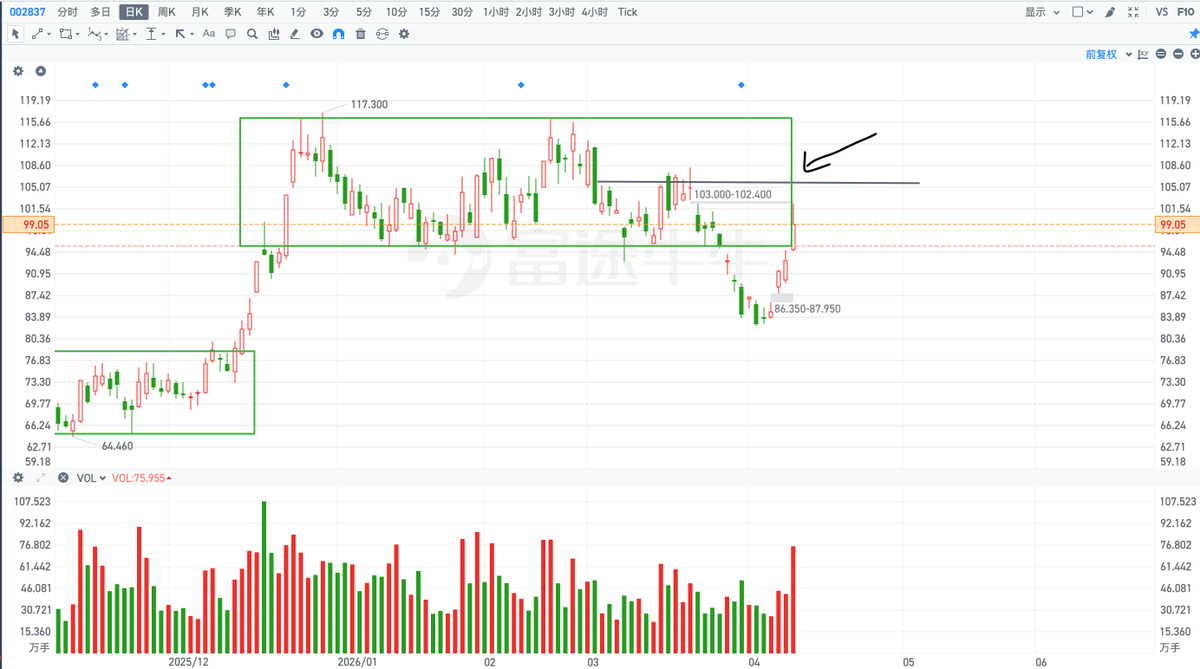Select the arrow cursor tool
The image size is (1200, 669).
pyautogui.click(x=15, y=34)
